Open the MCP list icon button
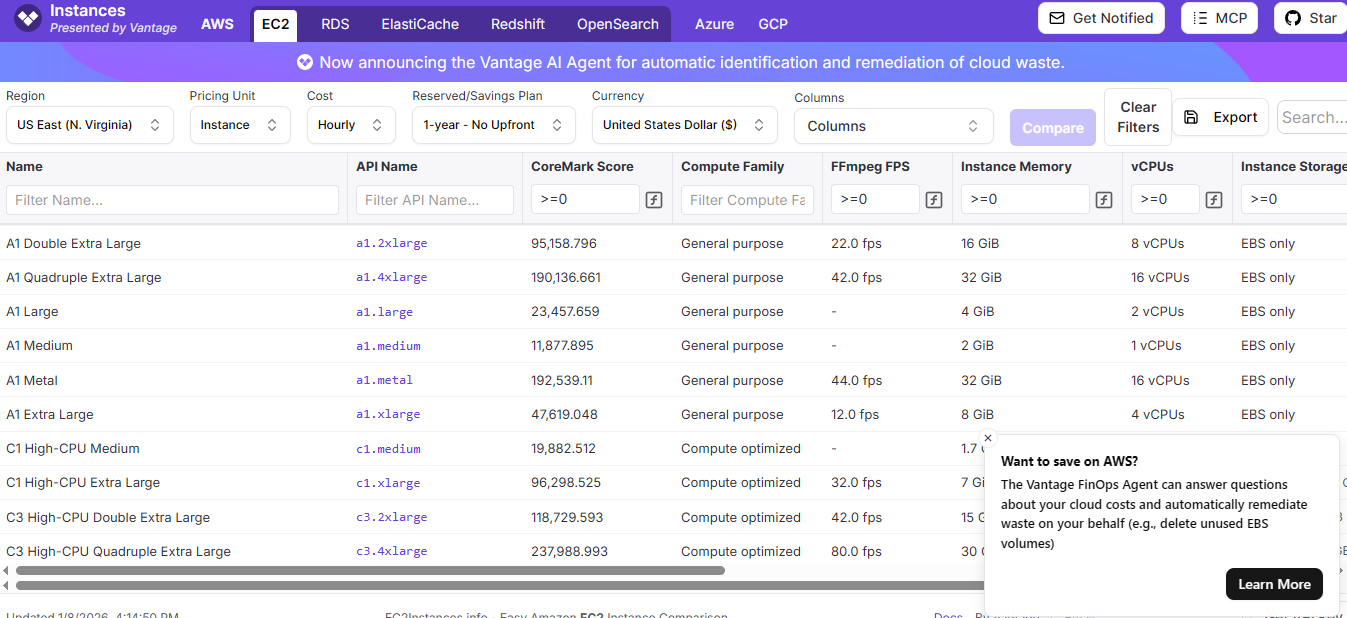Viewport: 1347px width, 618px height. [x=1200, y=18]
